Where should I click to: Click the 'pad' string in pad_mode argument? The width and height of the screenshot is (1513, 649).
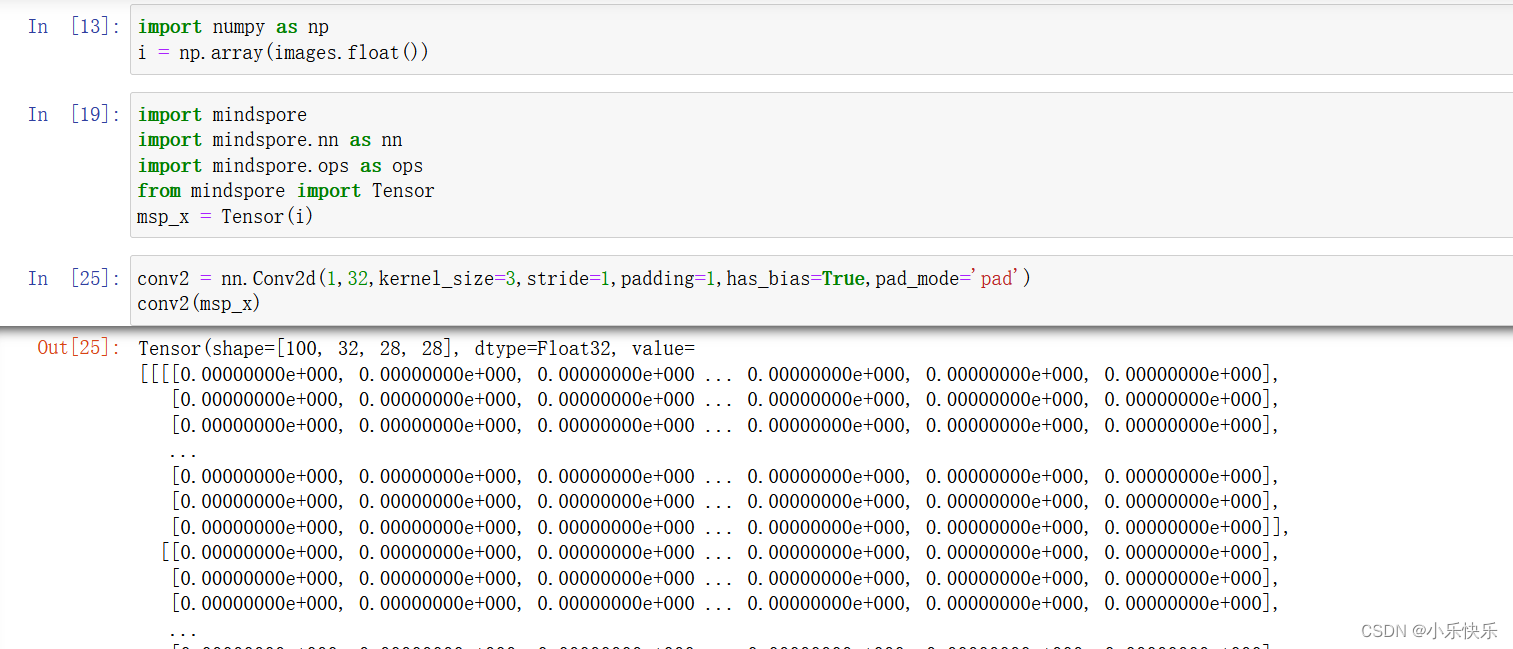[997, 278]
